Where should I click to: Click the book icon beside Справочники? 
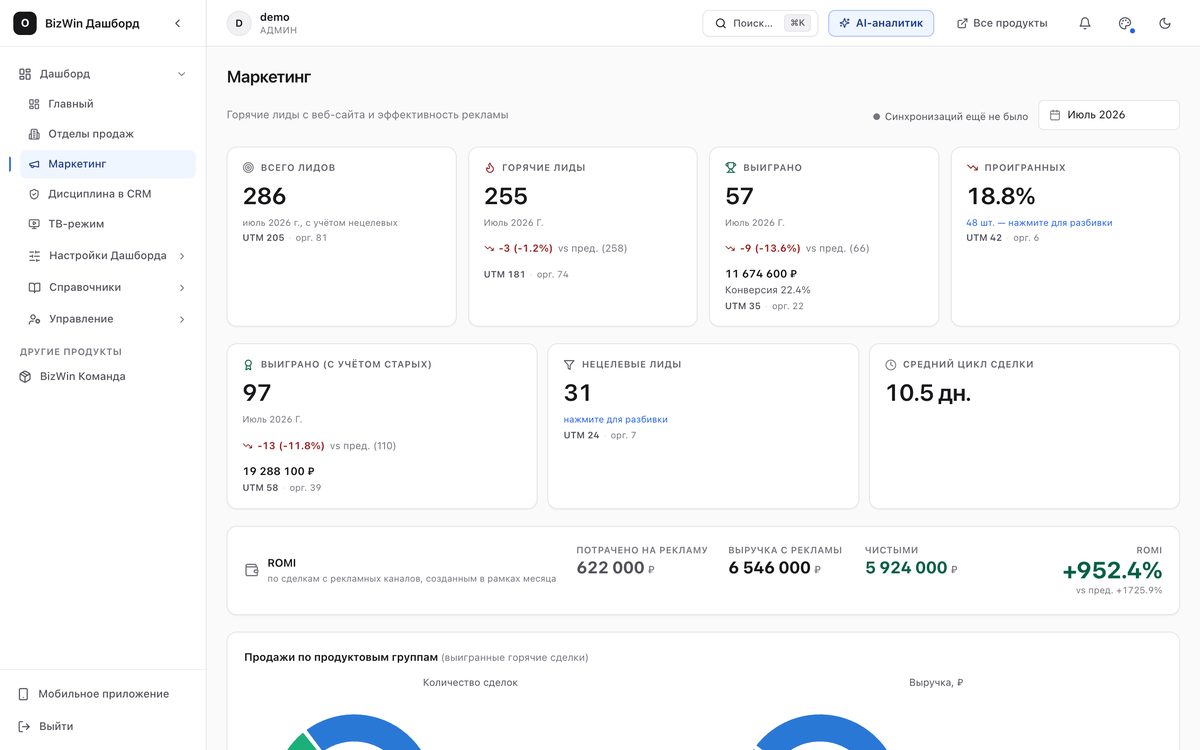(34, 288)
